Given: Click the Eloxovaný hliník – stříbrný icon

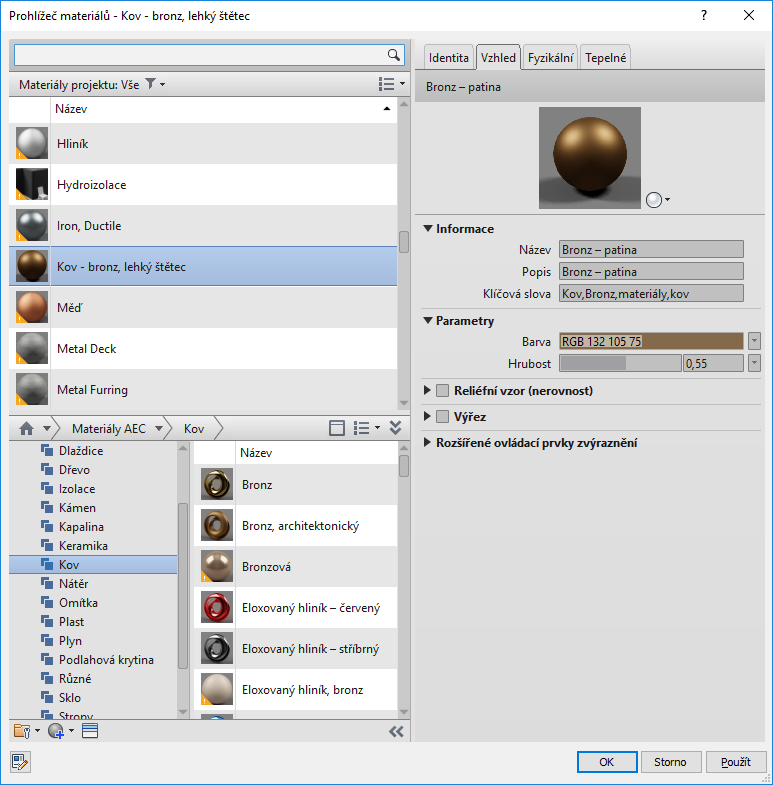Looking at the screenshot, I should pyautogui.click(x=217, y=649).
